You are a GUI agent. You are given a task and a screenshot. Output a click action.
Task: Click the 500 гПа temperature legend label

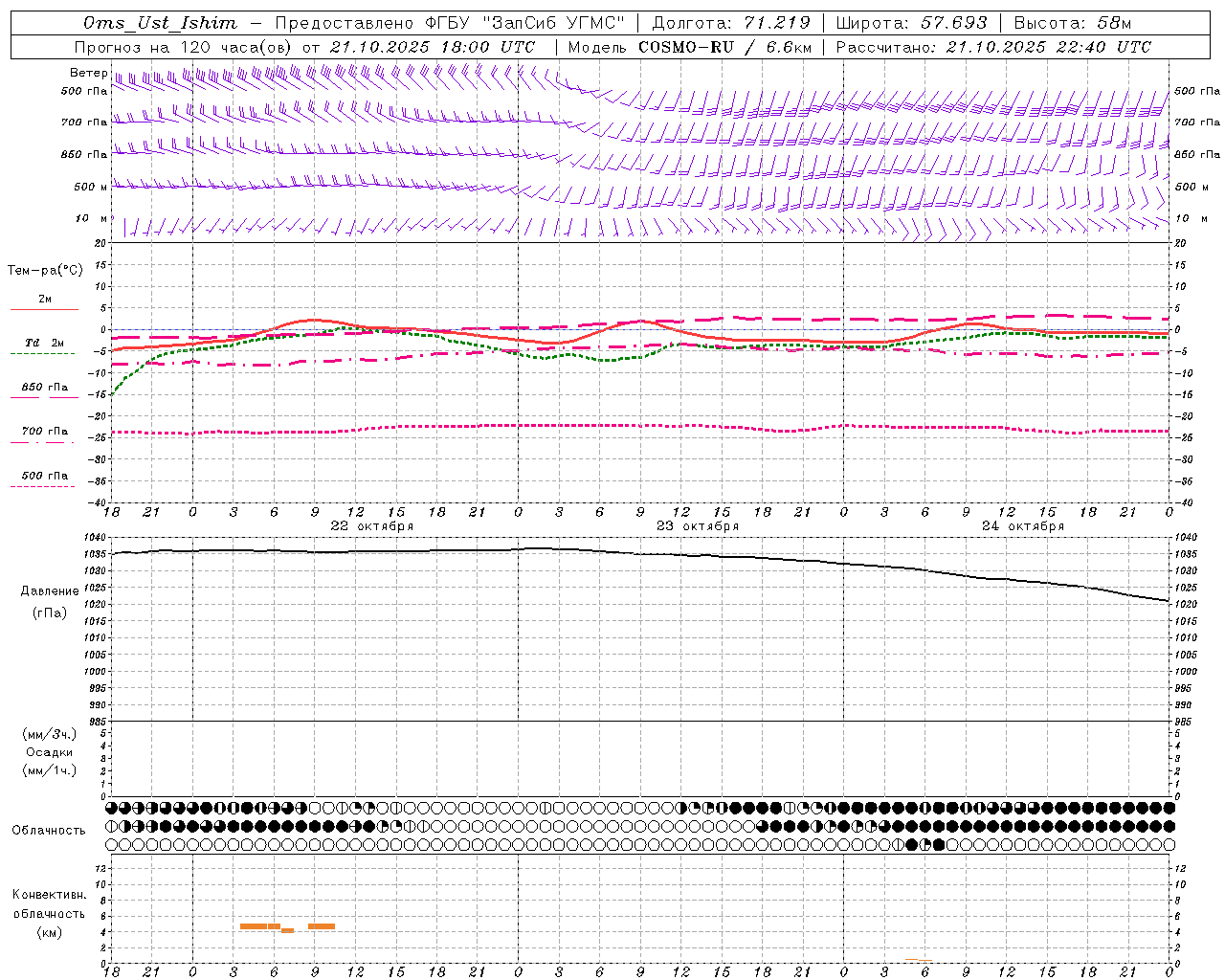pyautogui.click(x=45, y=476)
